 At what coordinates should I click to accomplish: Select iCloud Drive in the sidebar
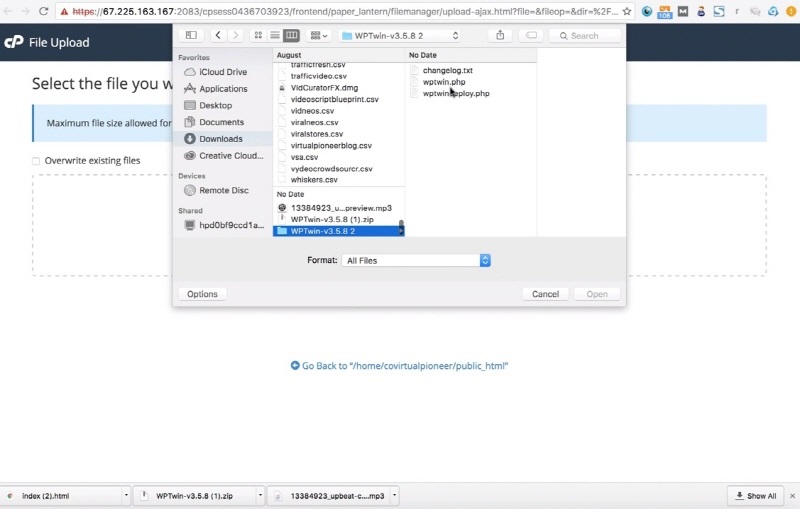222,72
